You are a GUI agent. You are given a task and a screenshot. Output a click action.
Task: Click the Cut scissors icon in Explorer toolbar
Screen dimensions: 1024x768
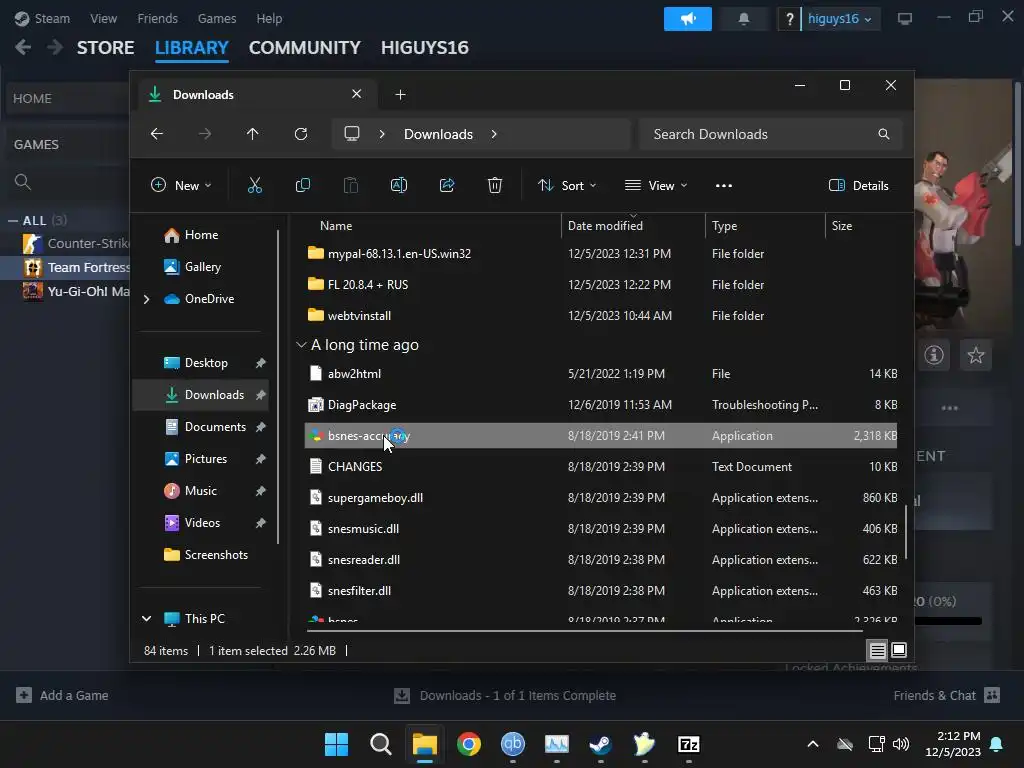(x=255, y=185)
